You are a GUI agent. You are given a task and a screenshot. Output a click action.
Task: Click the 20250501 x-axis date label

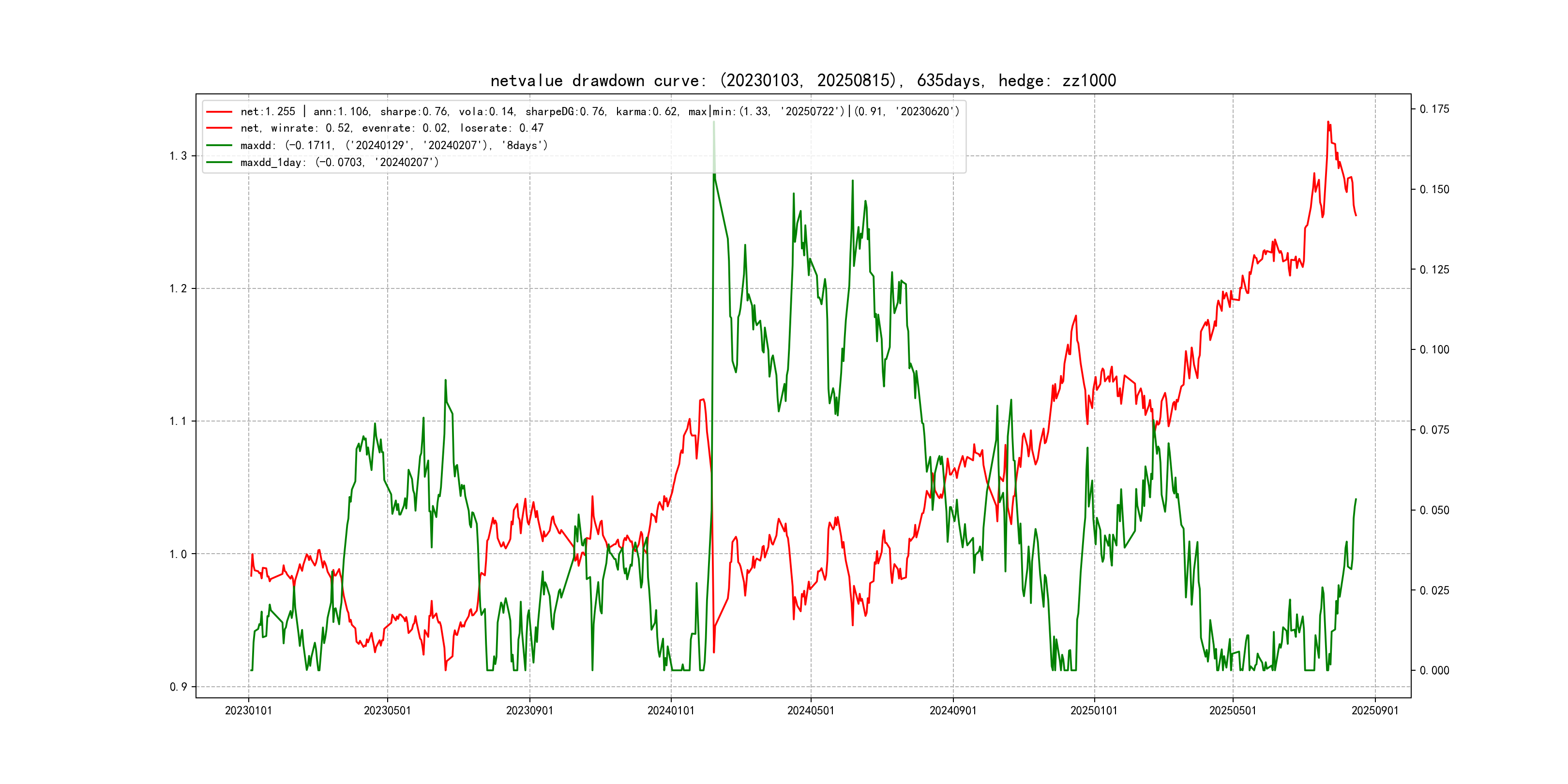[1233, 711]
